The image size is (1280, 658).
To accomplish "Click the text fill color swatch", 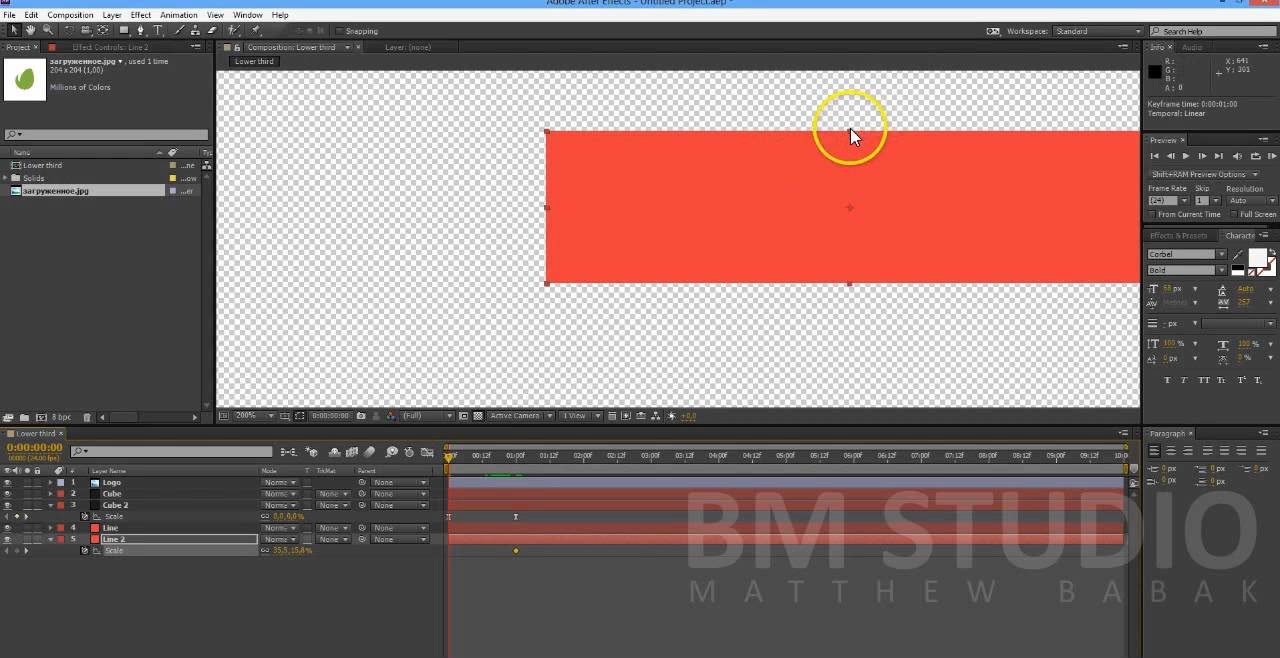I will pyautogui.click(x=1257, y=258).
